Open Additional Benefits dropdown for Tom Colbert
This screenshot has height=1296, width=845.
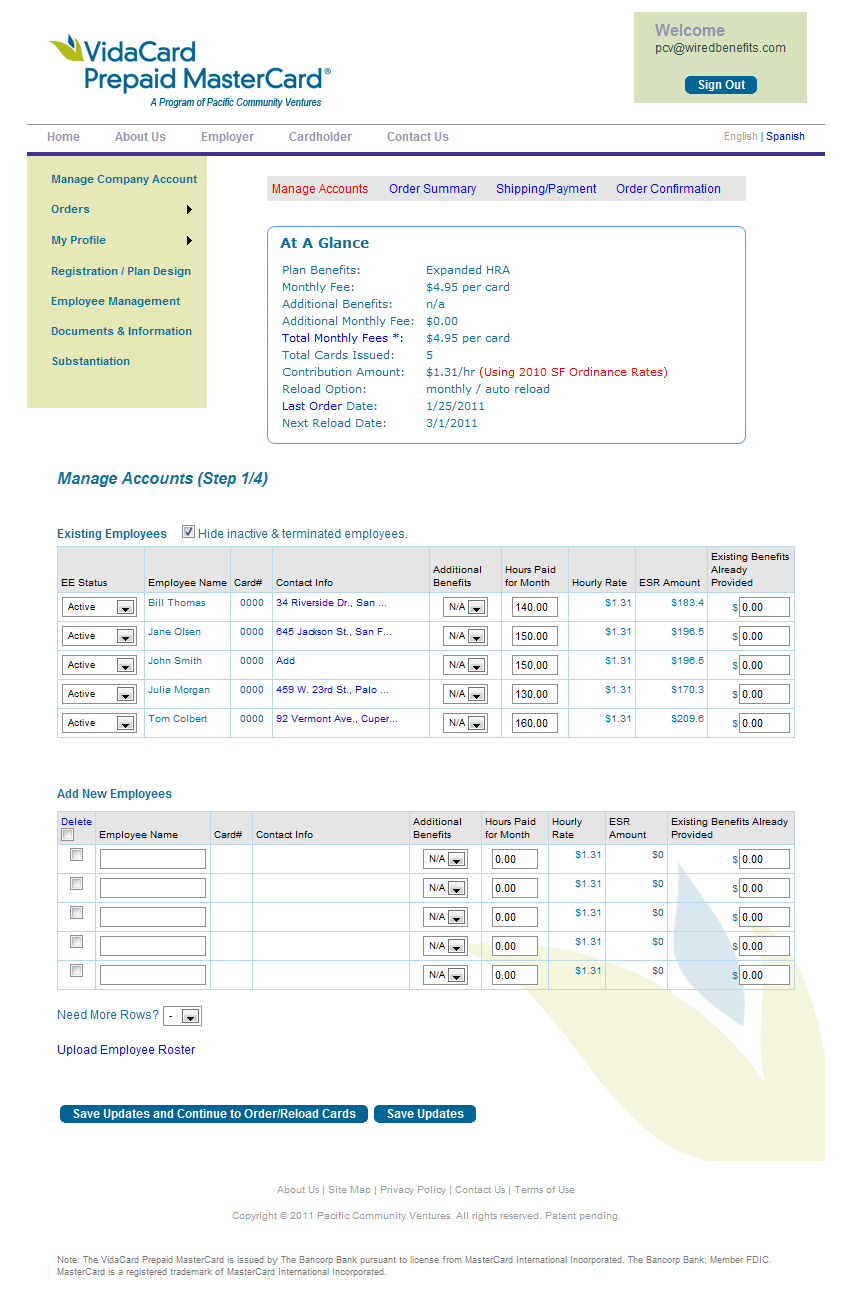[465, 723]
